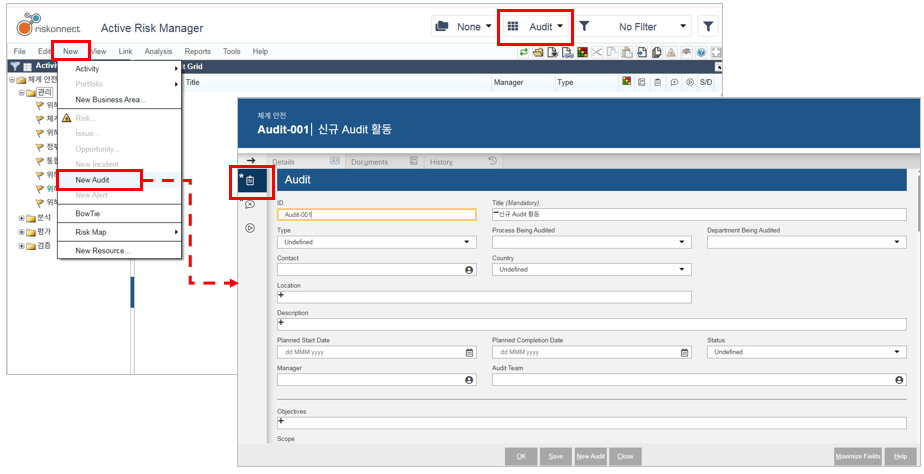Image resolution: width=924 pixels, height=474 pixels.
Task: Click the comment bubble column header icon
Action: pyautogui.click(x=674, y=83)
